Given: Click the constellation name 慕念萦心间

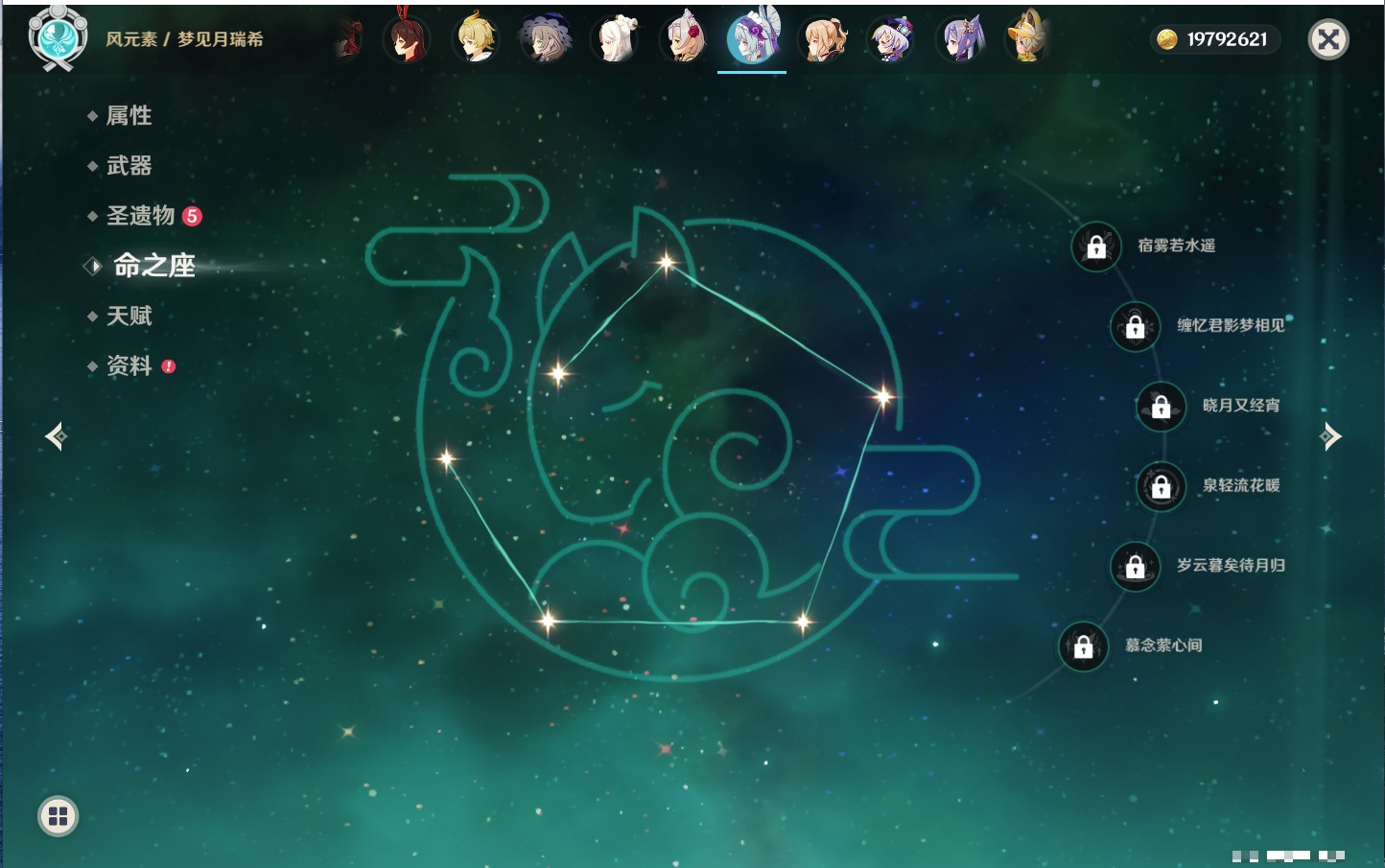Looking at the screenshot, I should (1163, 645).
